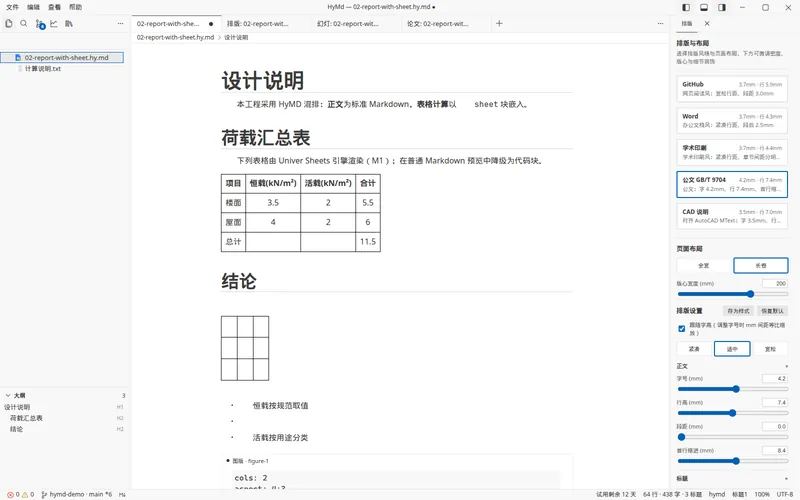Open the Search icon in activity bar
The image size is (800, 500).
23,23
